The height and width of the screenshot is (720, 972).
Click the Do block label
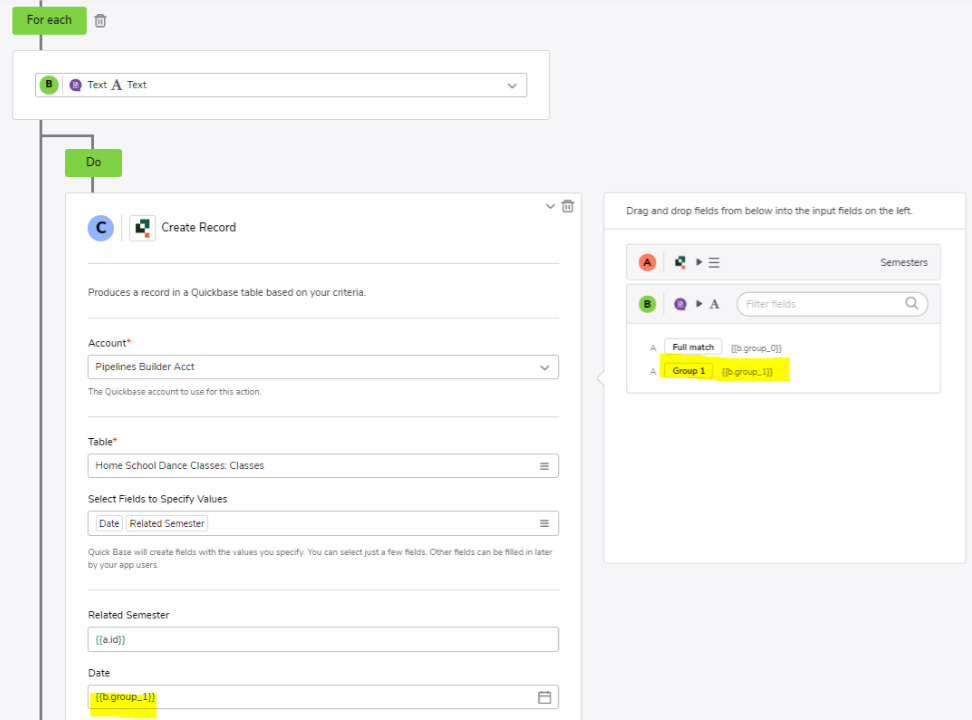94,162
